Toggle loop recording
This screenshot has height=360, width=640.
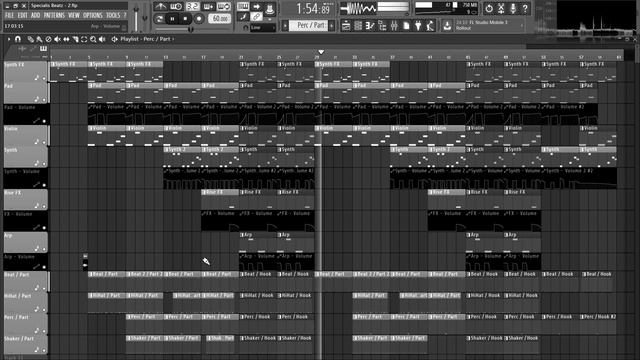pos(224,7)
